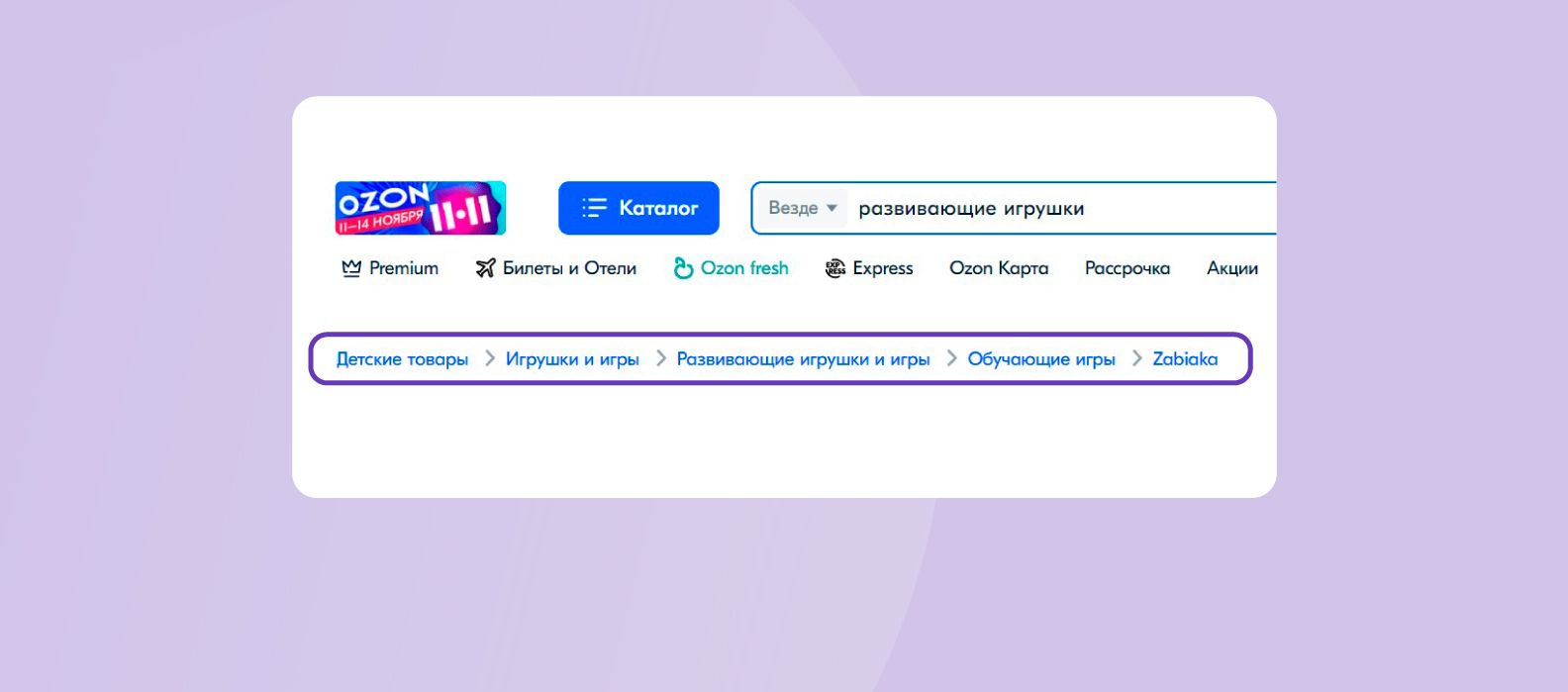Click the green Ozon fresh icon
This screenshot has width=1568, height=692.
(x=683, y=268)
